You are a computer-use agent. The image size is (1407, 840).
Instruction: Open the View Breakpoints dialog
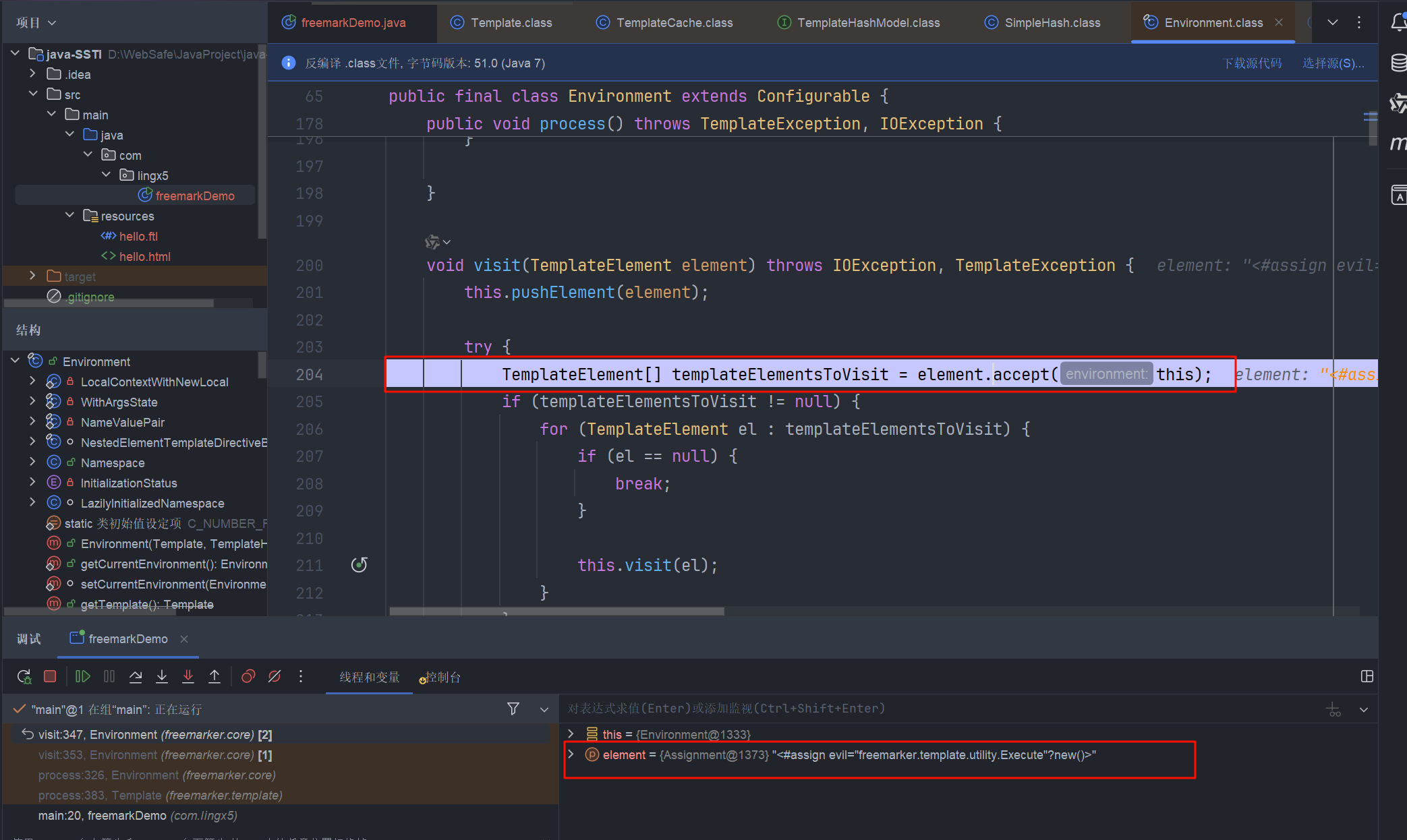[248, 676]
